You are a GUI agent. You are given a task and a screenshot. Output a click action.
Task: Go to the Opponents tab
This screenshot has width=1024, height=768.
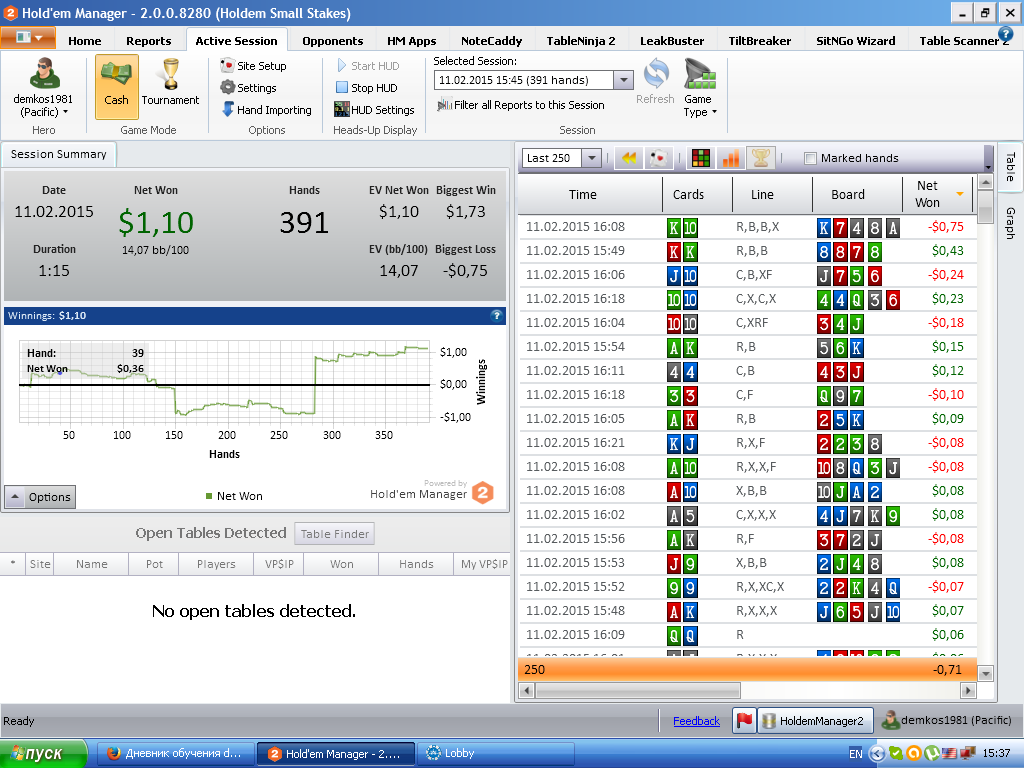(x=332, y=40)
